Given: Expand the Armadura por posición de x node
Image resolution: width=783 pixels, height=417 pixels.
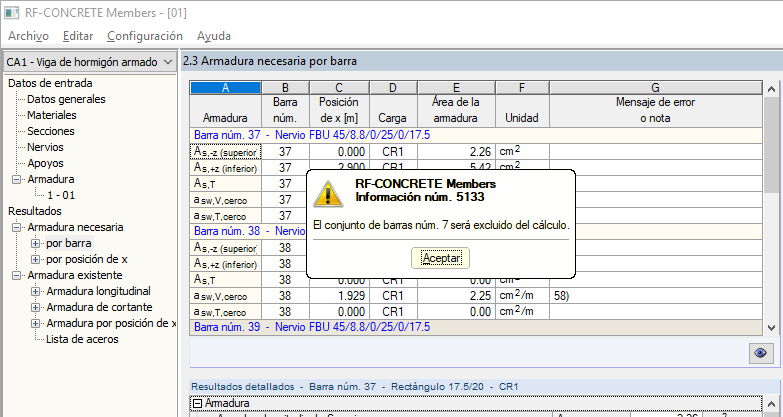Looking at the screenshot, I should click(35, 323).
